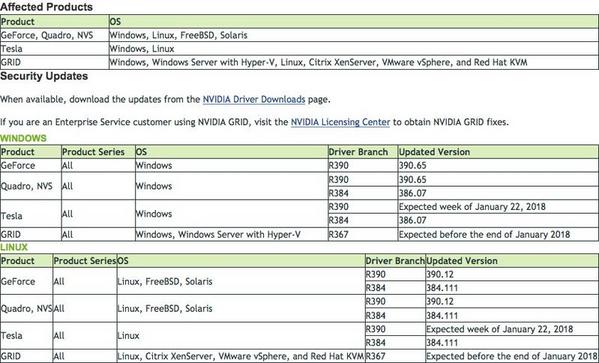This screenshot has width=599, height=363.
Task: Click the "Affected Products" heading
Action: tap(46, 7)
